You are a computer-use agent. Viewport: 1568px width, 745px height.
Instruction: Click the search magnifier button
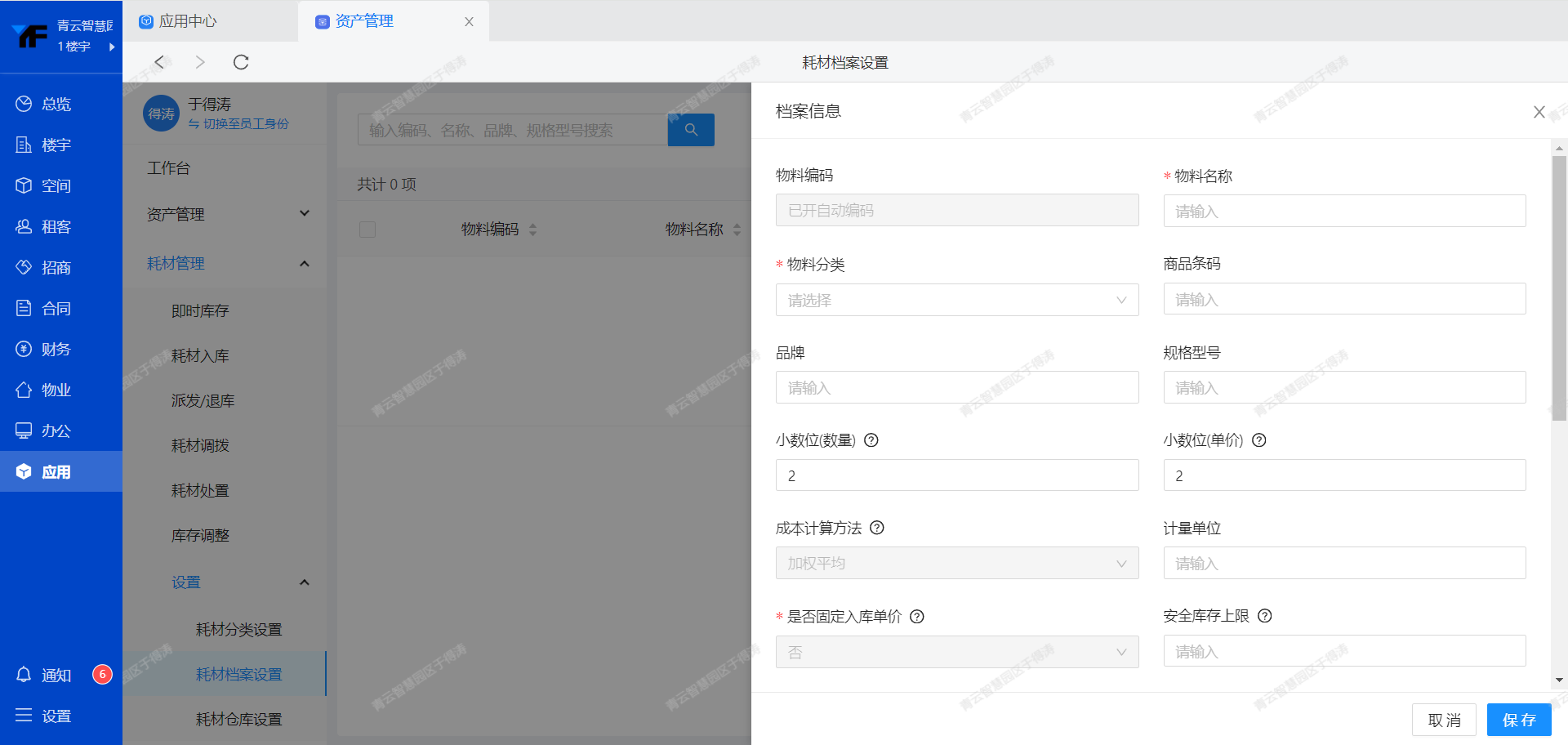691,130
